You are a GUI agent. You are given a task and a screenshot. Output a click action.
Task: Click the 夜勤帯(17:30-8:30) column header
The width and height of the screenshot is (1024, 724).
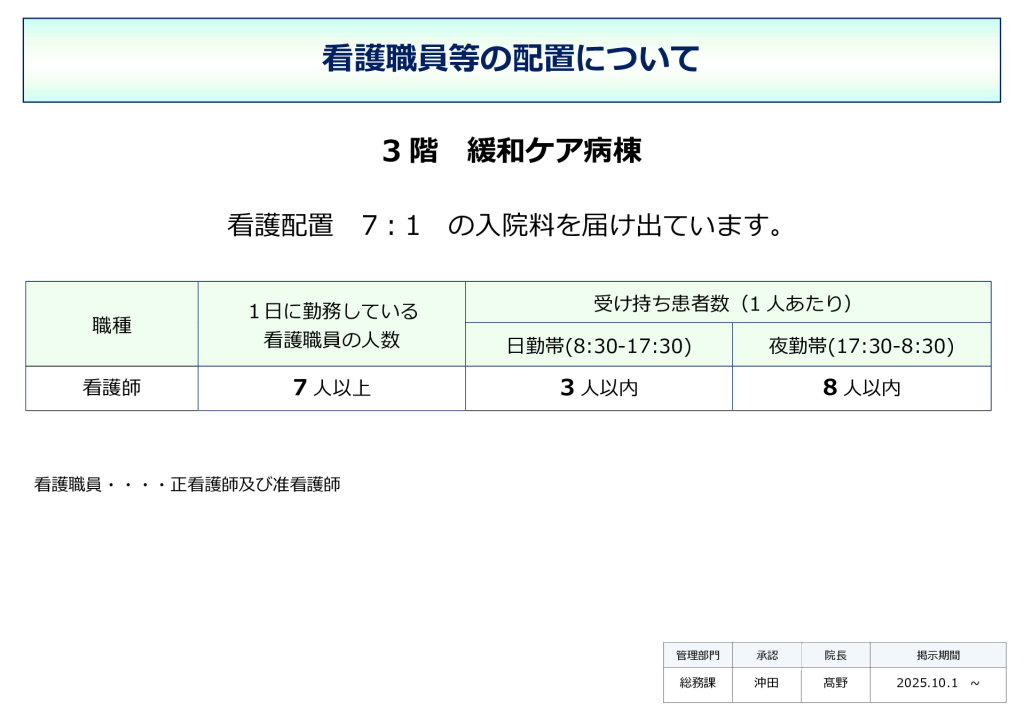tap(861, 346)
